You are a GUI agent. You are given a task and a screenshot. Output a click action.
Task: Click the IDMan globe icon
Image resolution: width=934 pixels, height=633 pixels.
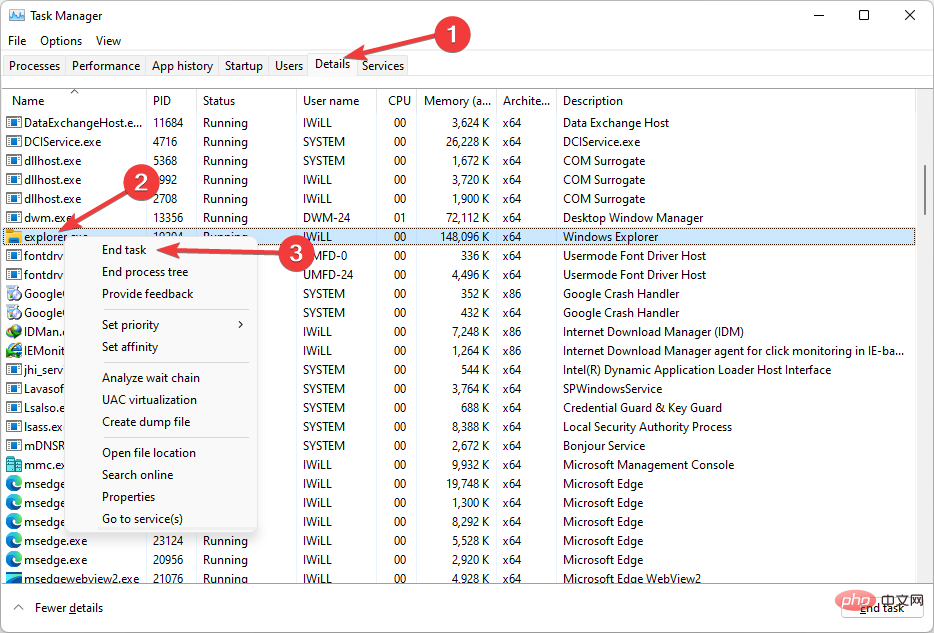pos(14,332)
